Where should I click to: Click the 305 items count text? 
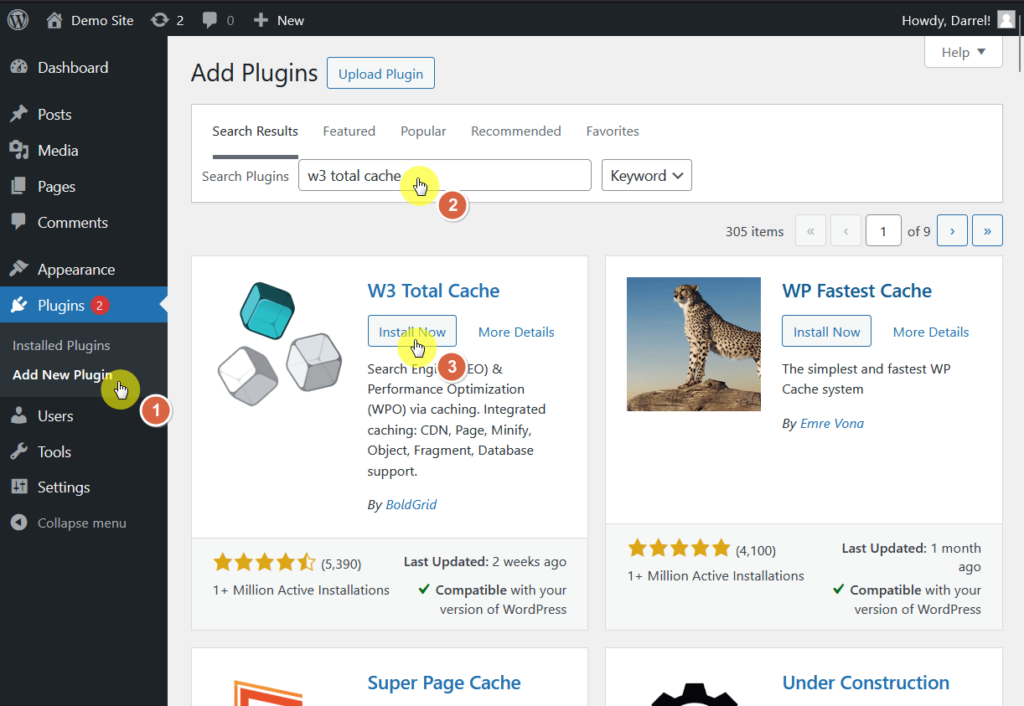coord(754,231)
